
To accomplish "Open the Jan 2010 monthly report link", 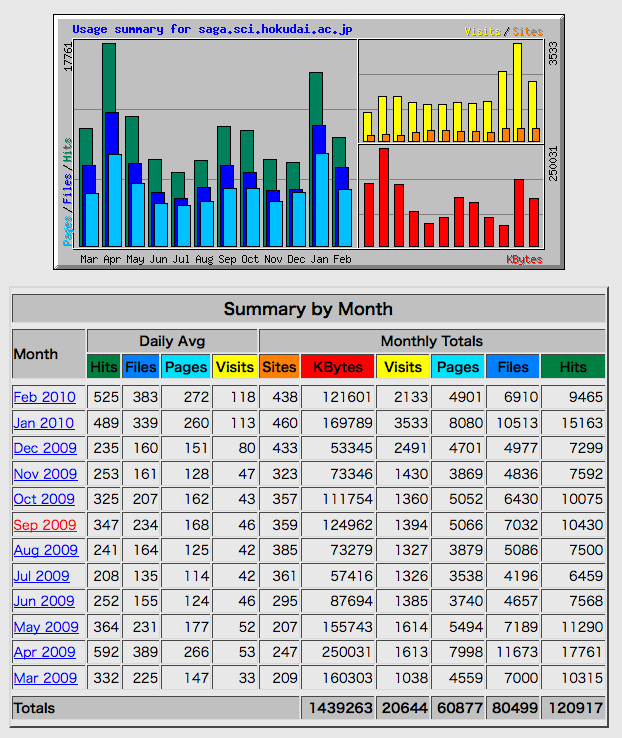I will (44, 423).
